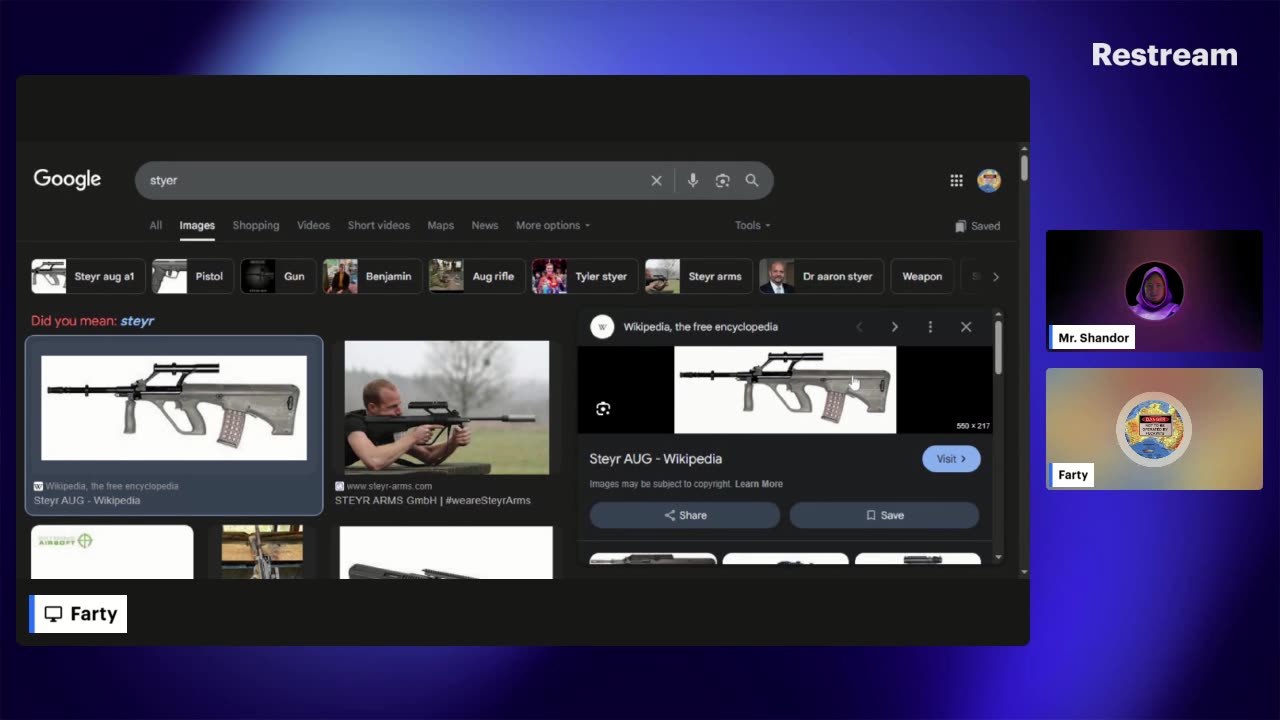Click the search query input field
1280x720 pixels.
pos(395,181)
